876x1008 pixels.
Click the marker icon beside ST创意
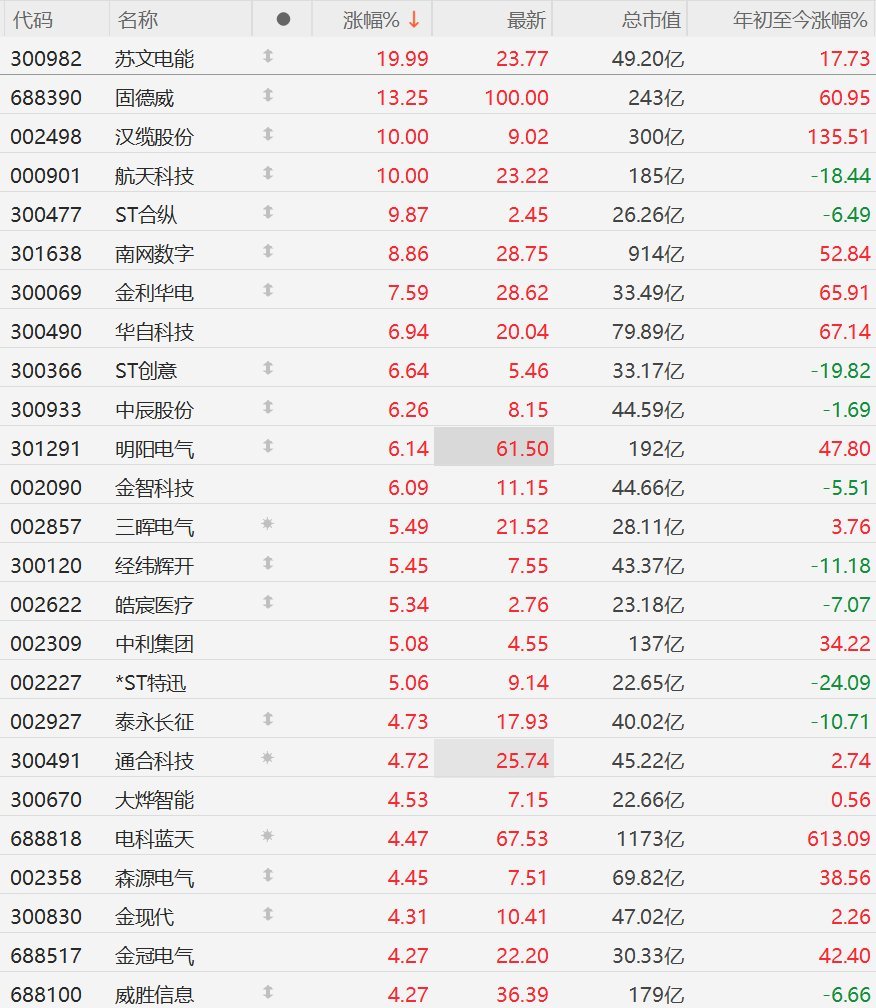[x=268, y=368]
